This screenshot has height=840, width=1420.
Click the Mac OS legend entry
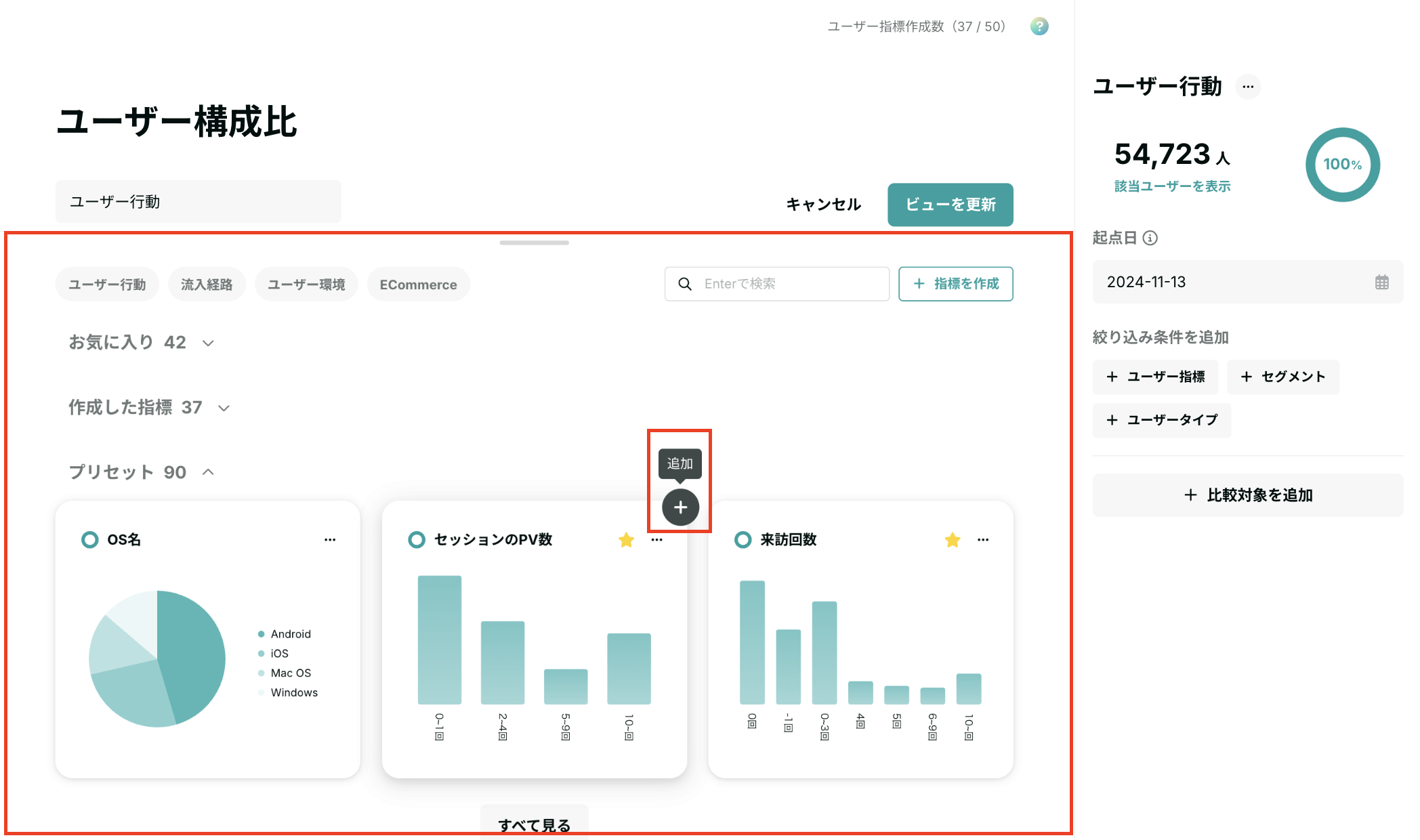pyautogui.click(x=285, y=673)
